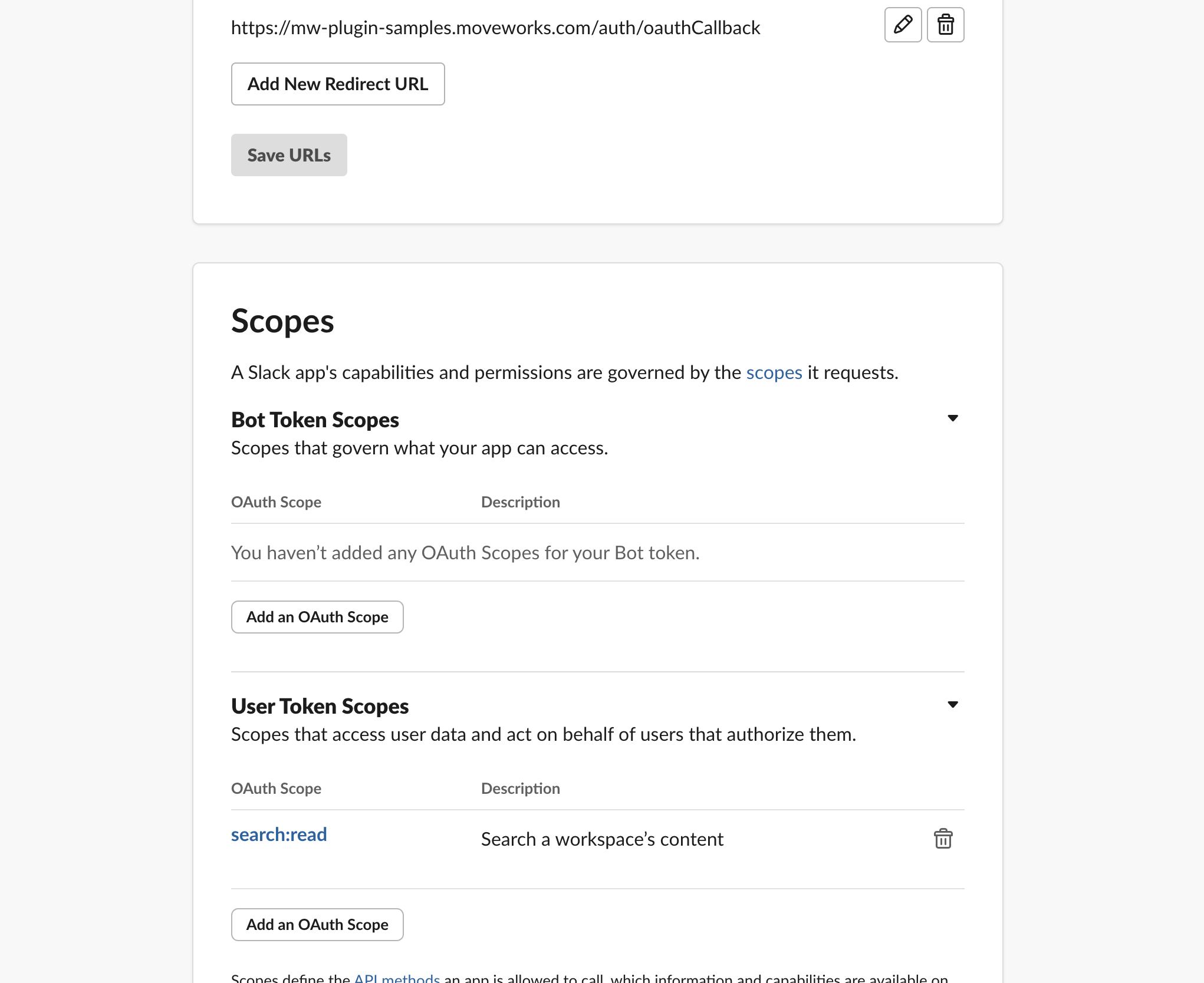Click the OAuth Scope column header for bot scopes
The width and height of the screenshot is (1204, 983).
pyautogui.click(x=276, y=502)
